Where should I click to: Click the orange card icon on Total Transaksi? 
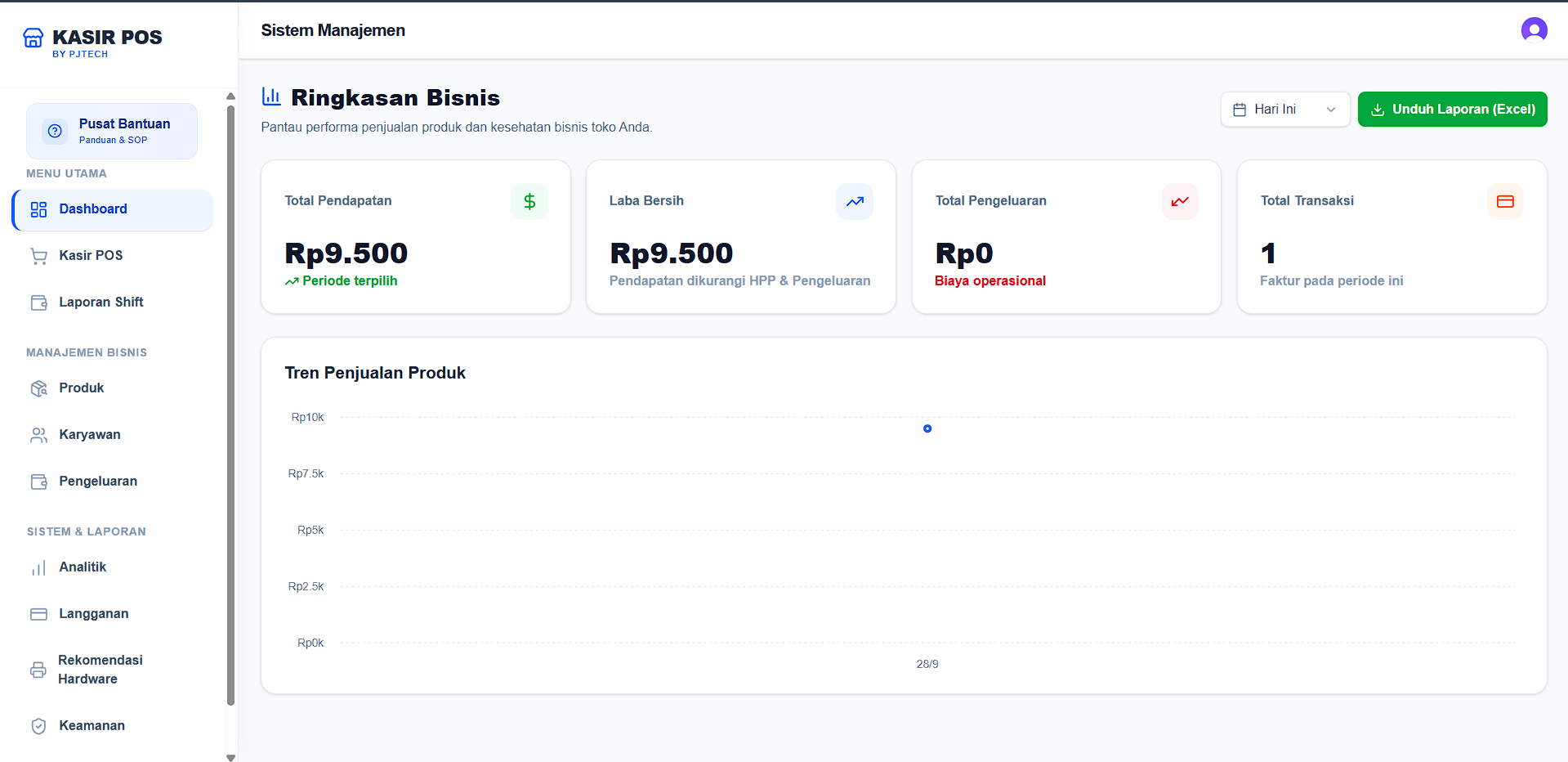tap(1505, 201)
